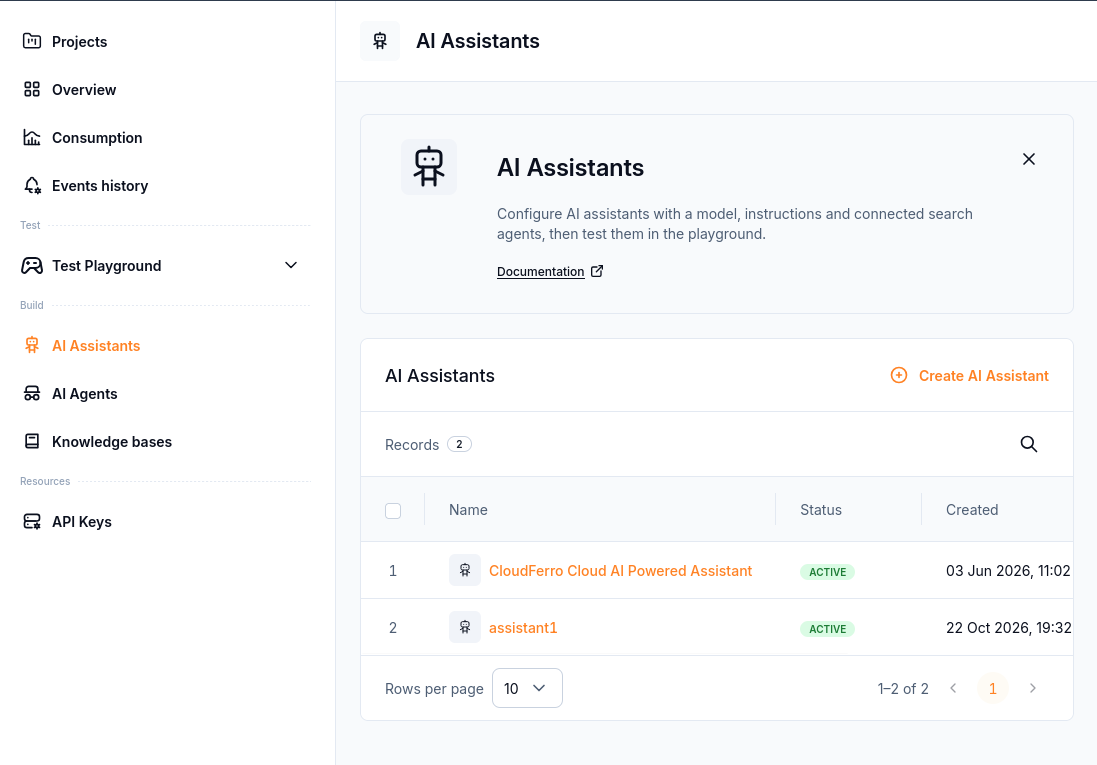Open the API Keys page
Viewport: 1097px width, 765px height.
click(82, 522)
